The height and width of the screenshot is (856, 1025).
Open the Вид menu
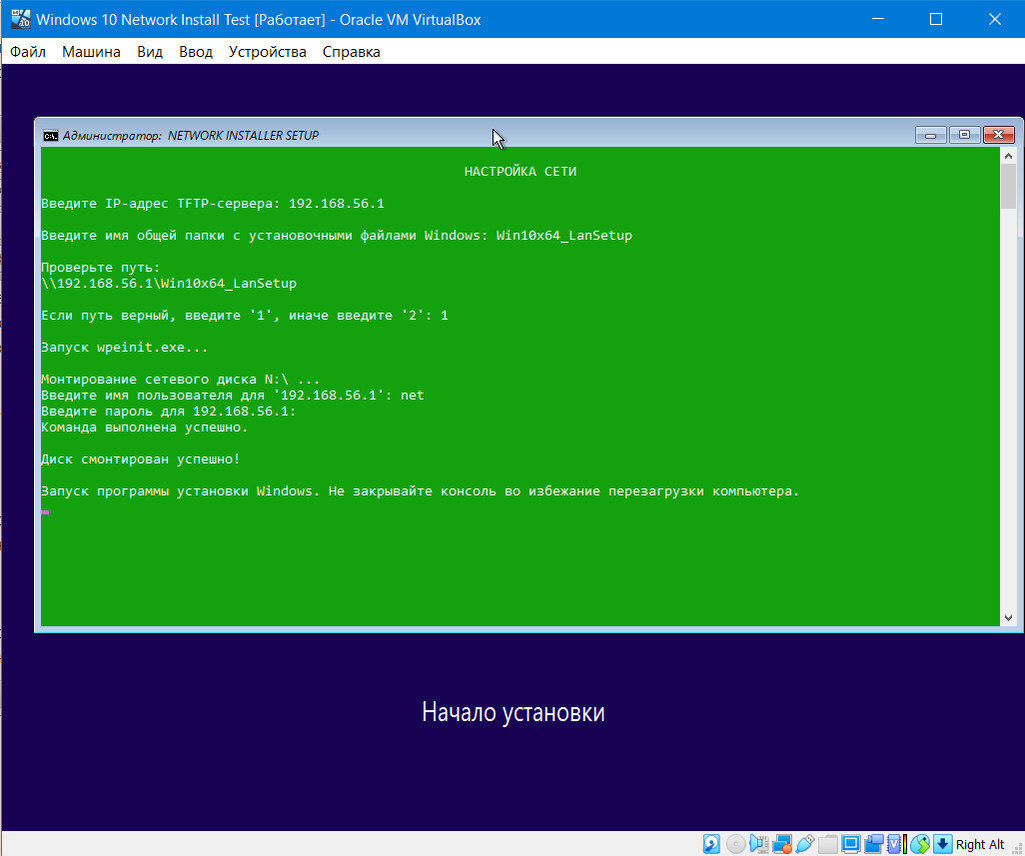pos(150,52)
